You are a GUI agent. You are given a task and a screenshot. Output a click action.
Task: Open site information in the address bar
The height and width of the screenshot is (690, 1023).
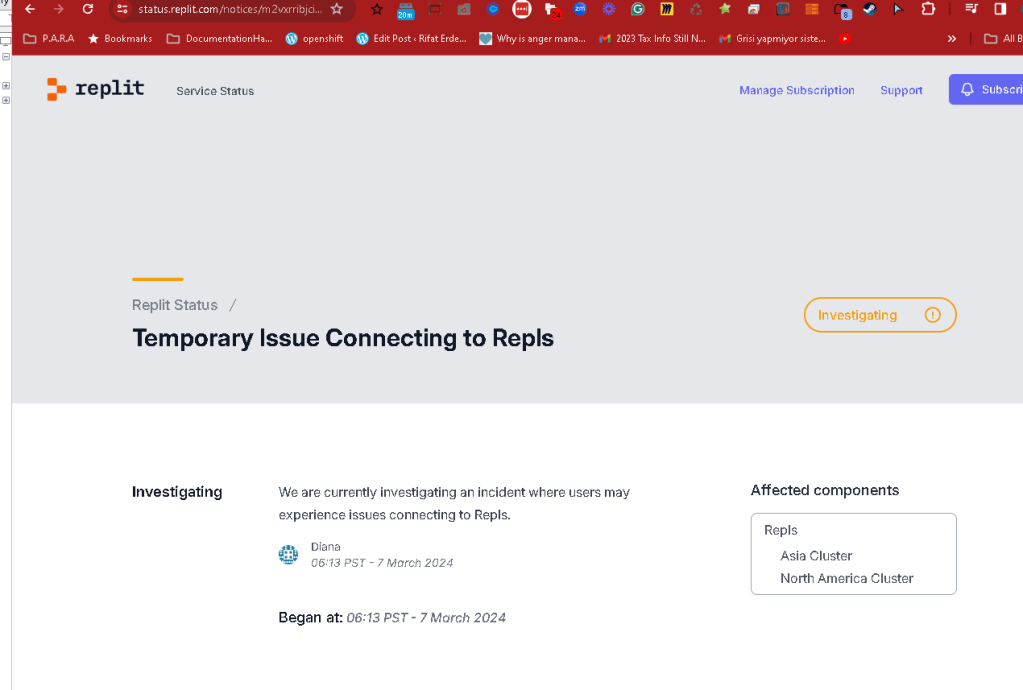coord(122,9)
